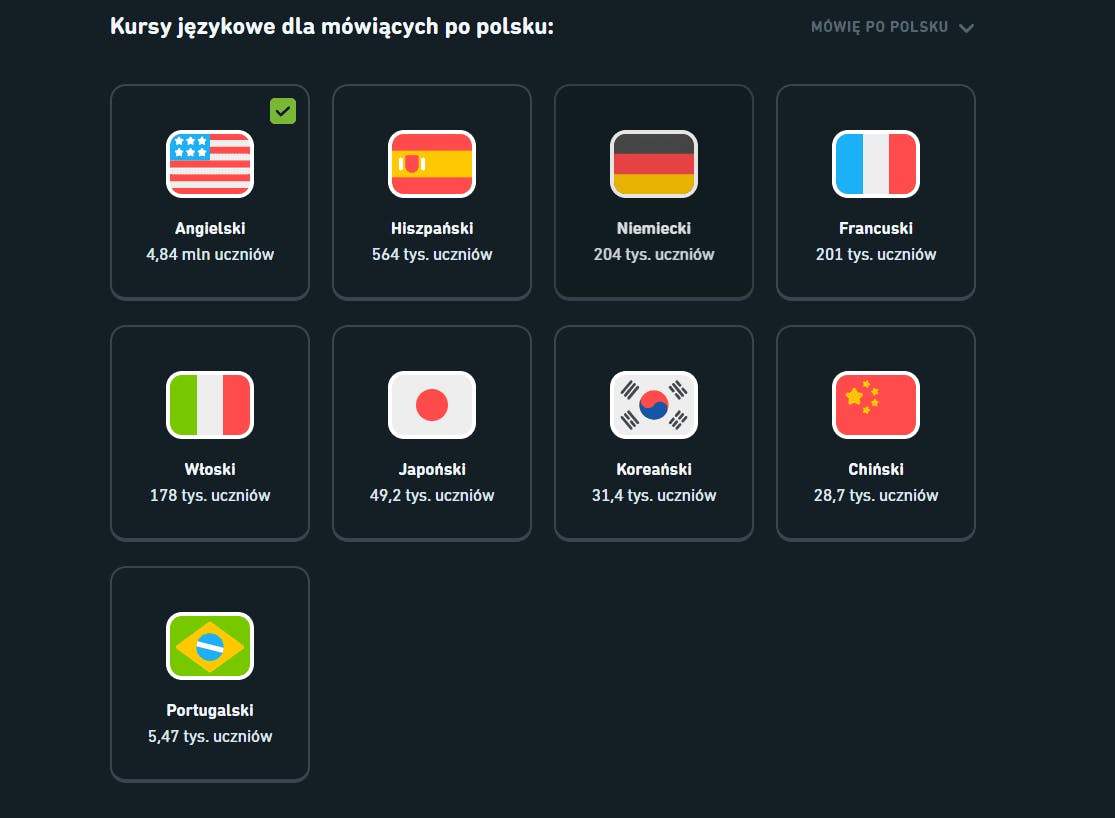Viewport: 1115px width, 818px height.
Task: Select the Włoski course tile
Action: (x=210, y=433)
